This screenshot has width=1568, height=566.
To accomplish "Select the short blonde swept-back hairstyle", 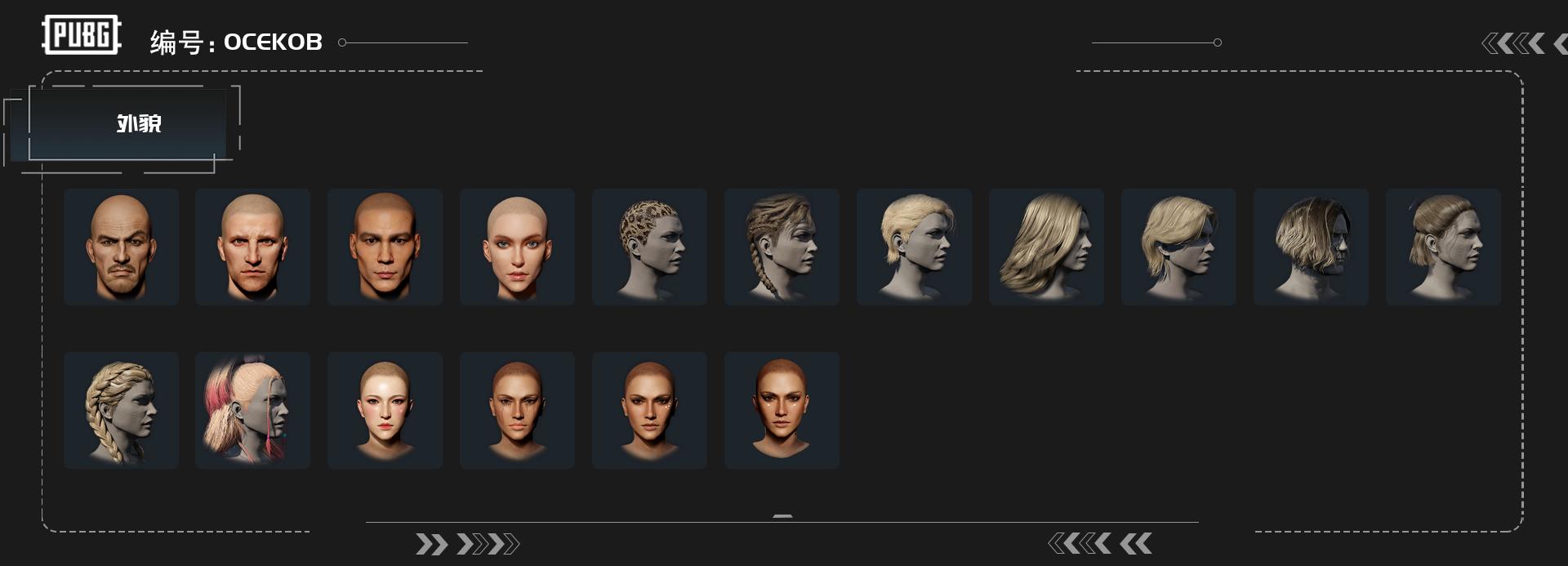I will tap(914, 247).
